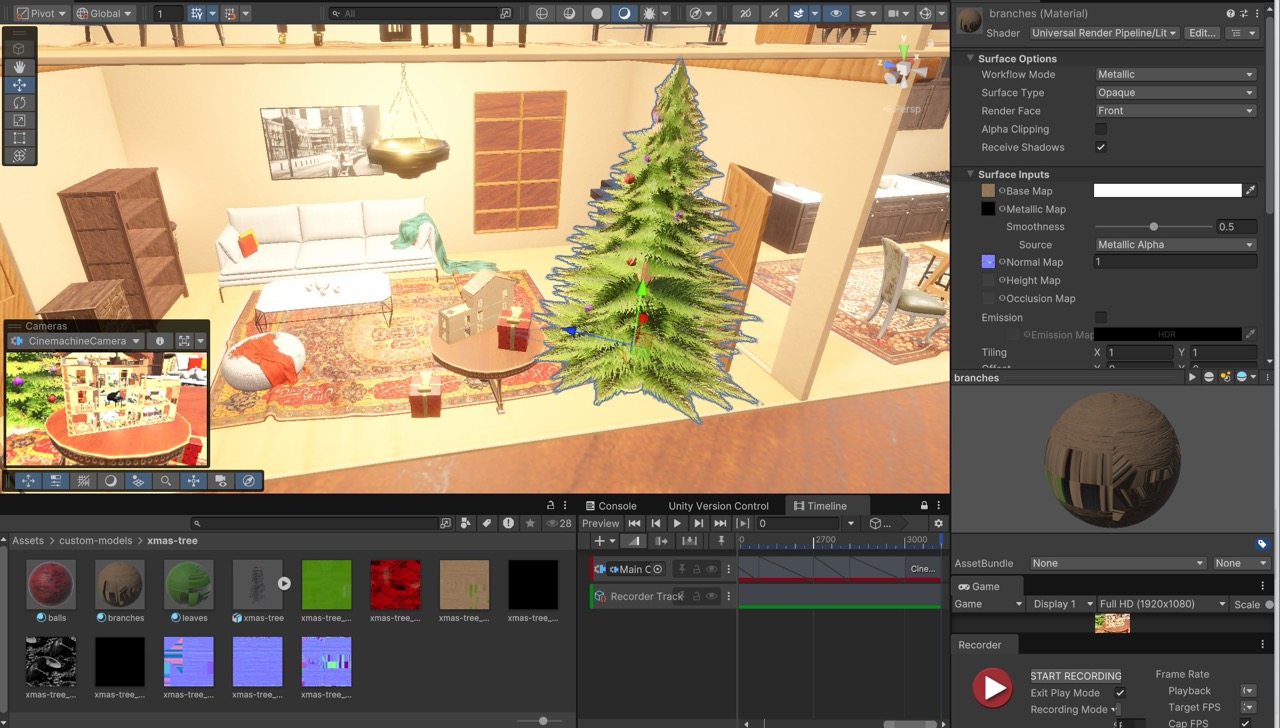Select the Rotate tool
Image resolution: width=1280 pixels, height=728 pixels.
point(19,103)
